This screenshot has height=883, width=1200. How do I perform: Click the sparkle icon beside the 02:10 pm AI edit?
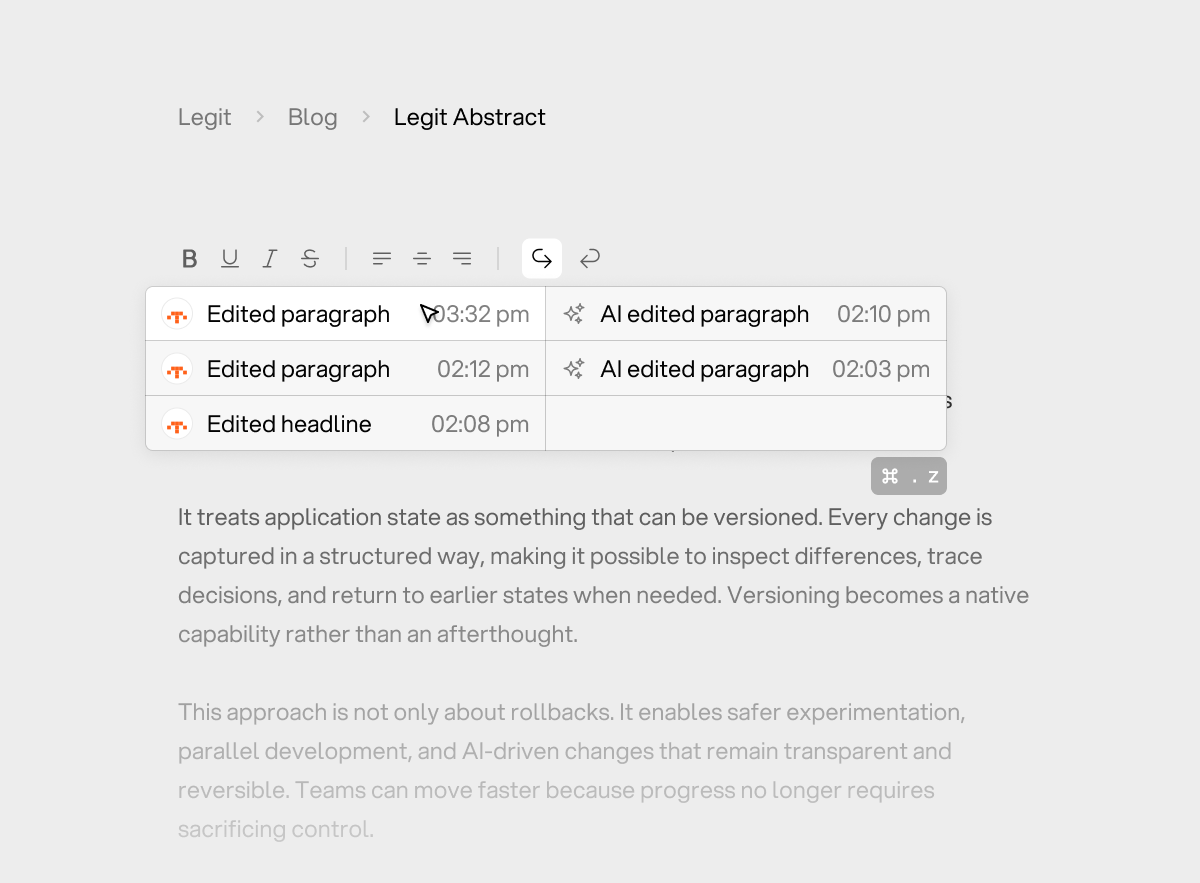point(573,314)
